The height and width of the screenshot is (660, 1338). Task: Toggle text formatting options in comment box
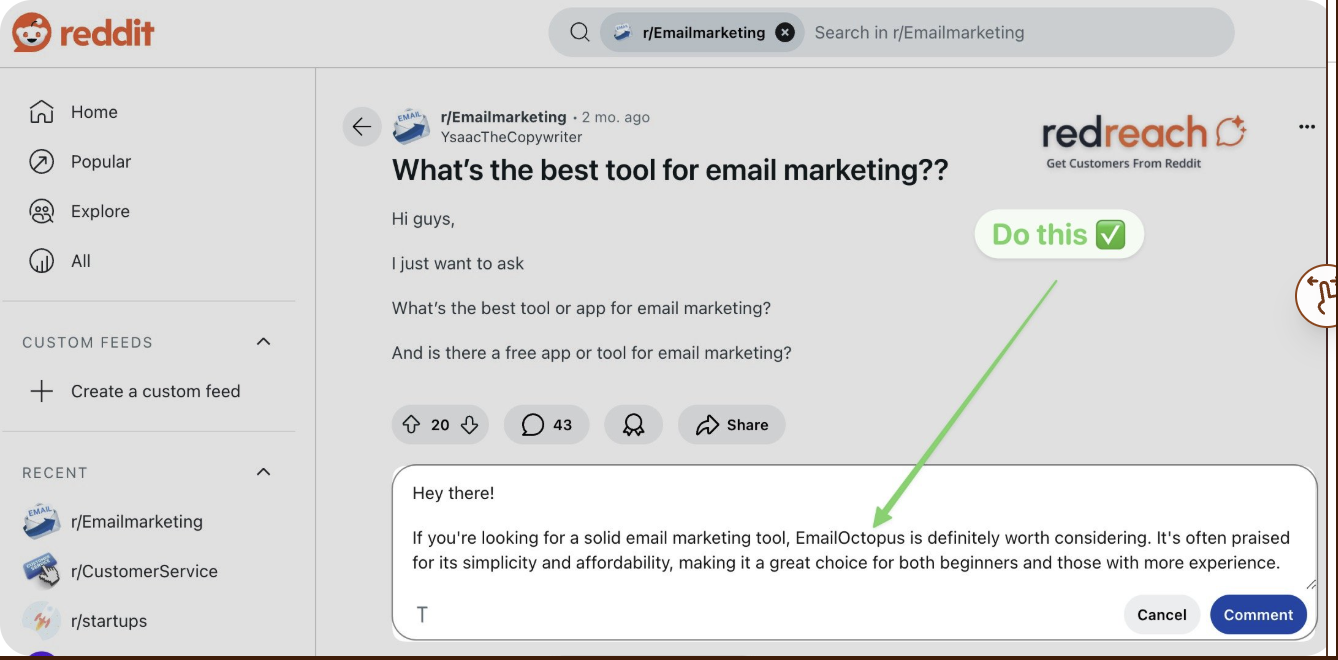[x=422, y=614]
